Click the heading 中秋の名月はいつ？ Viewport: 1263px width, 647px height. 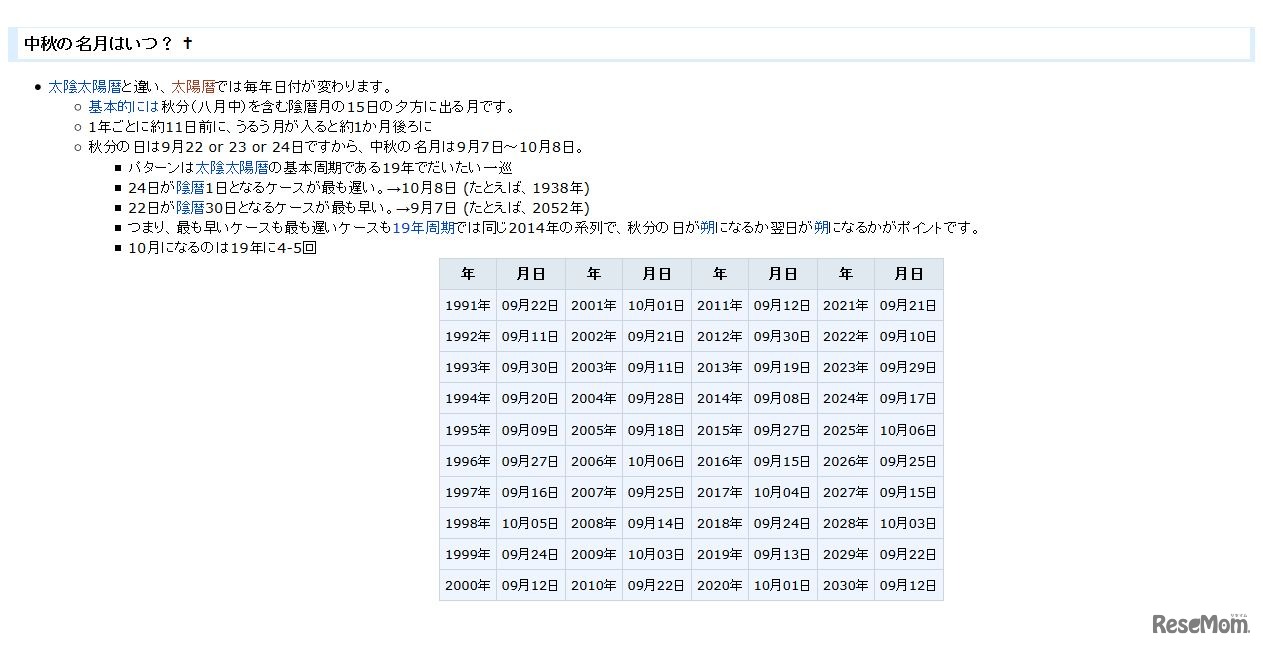[91, 43]
